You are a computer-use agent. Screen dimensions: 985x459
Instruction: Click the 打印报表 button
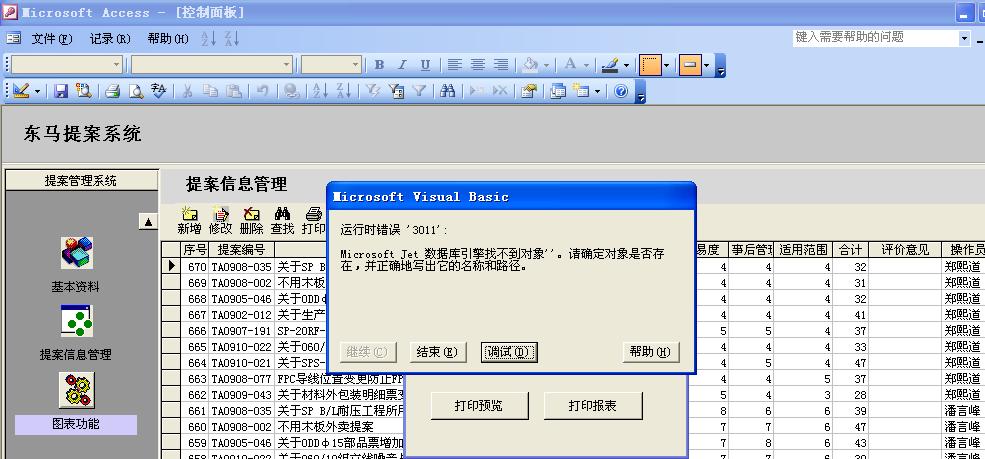(x=593, y=406)
